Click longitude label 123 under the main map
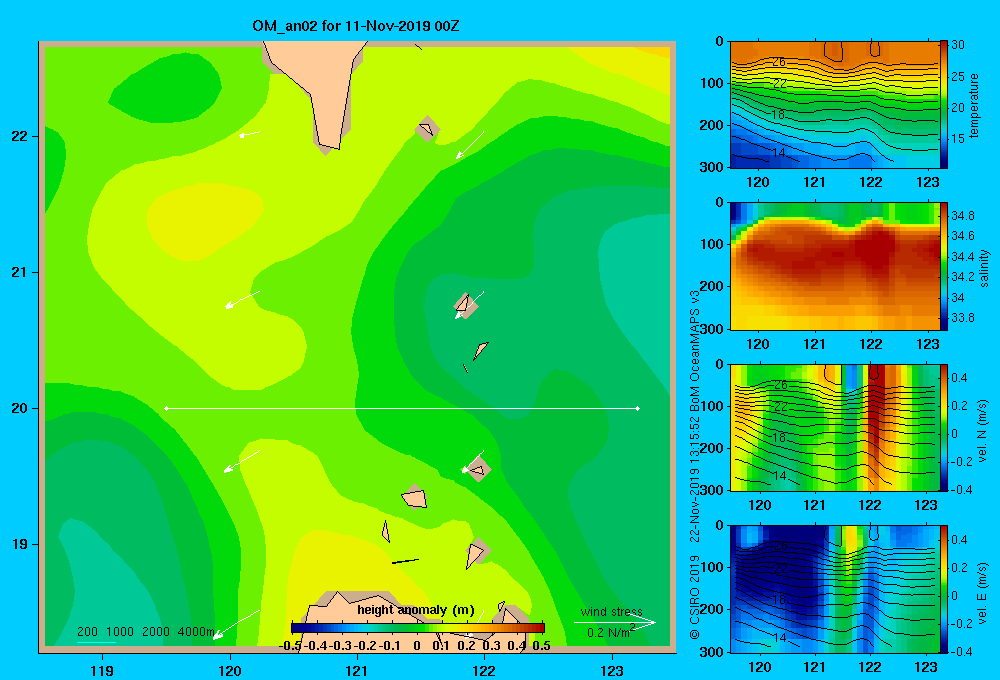The width and height of the screenshot is (1000, 680). [612, 670]
